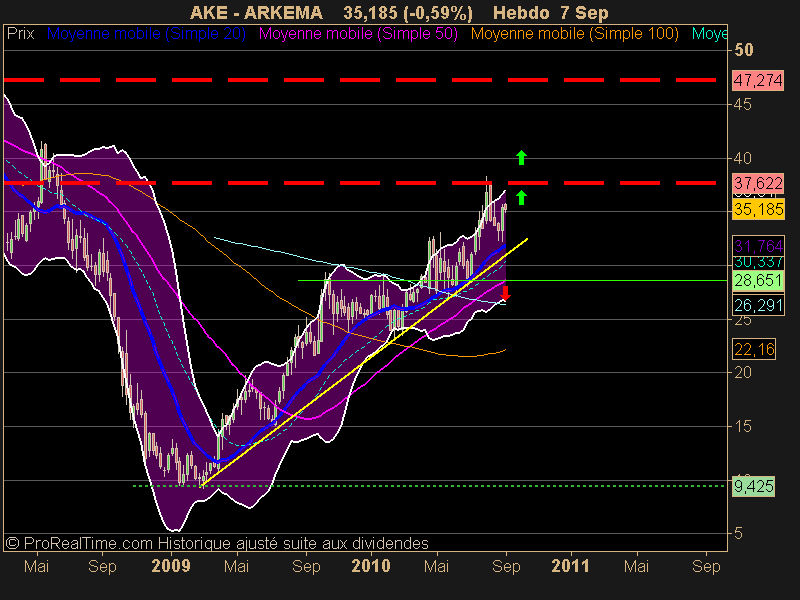The height and width of the screenshot is (600, 800).
Task: Click the green 9,425 price tag
Action: (x=754, y=486)
